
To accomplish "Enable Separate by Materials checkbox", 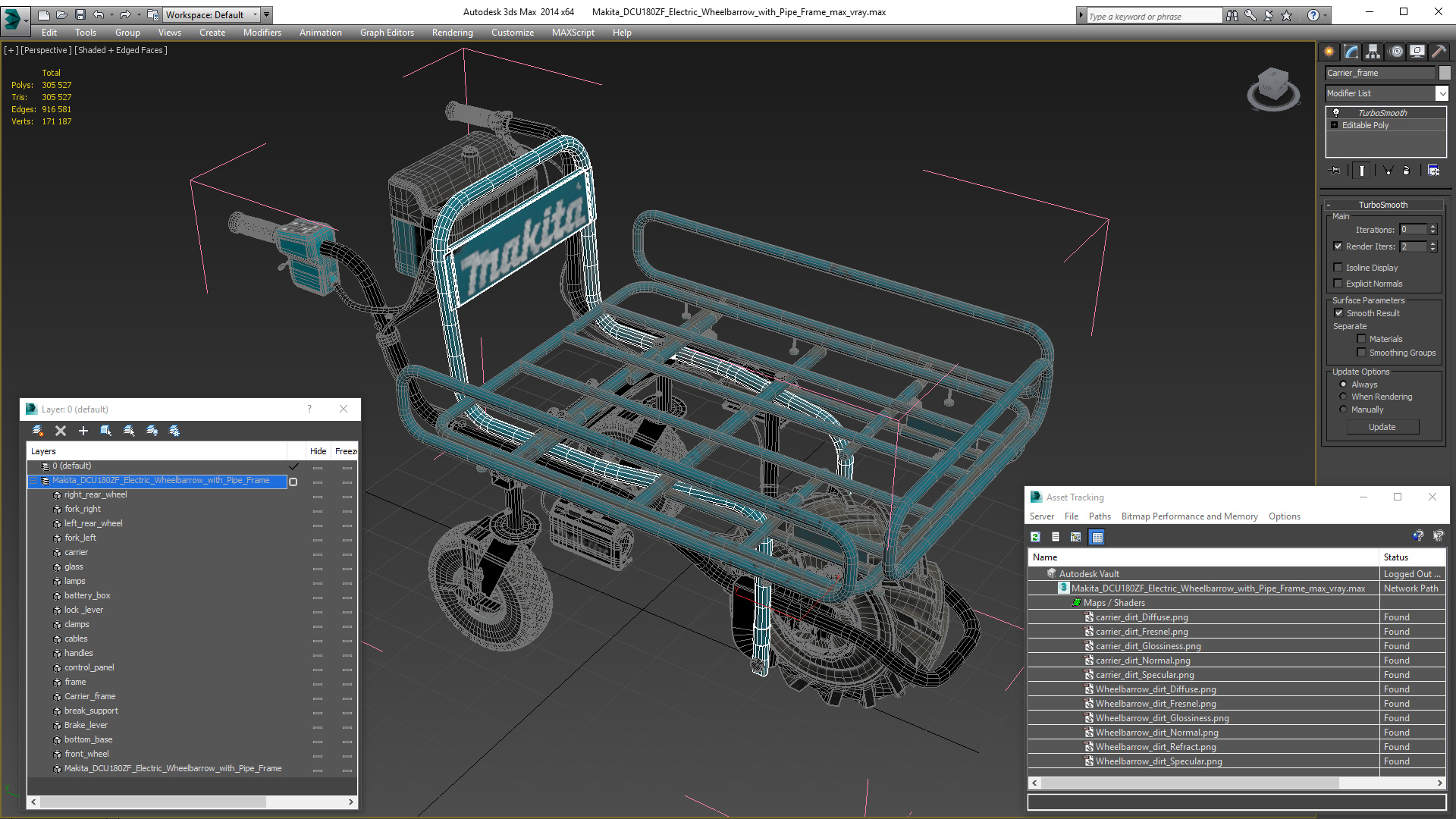I will click(1361, 338).
